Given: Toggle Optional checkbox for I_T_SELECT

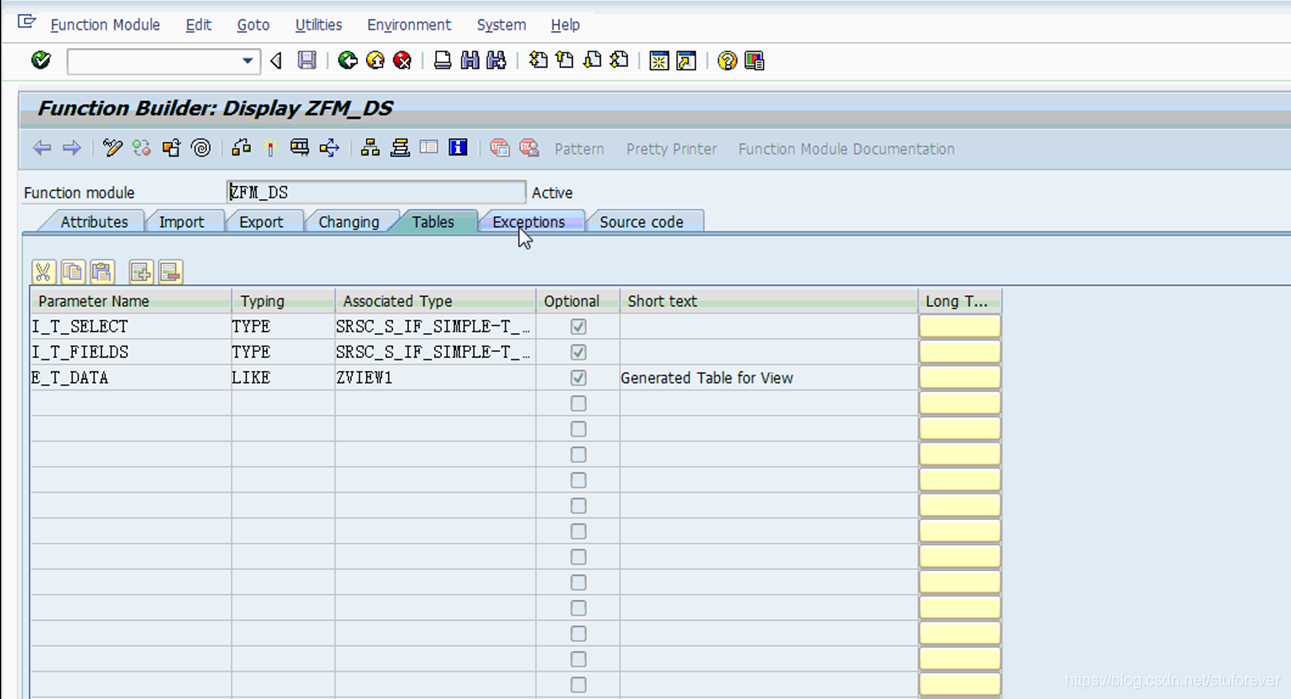Looking at the screenshot, I should click(x=578, y=327).
